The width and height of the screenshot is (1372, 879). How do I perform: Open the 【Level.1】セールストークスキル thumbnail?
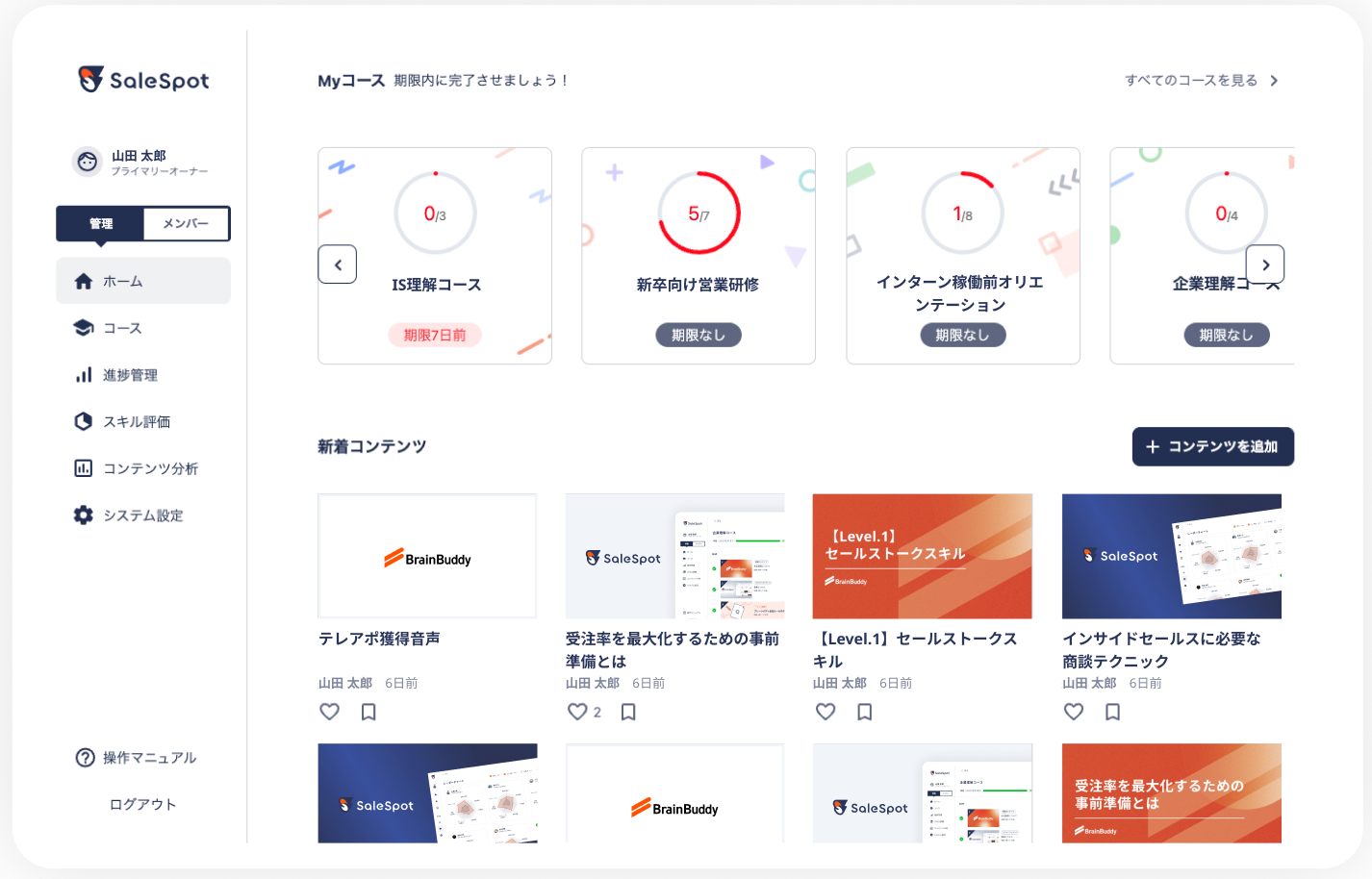coord(923,557)
